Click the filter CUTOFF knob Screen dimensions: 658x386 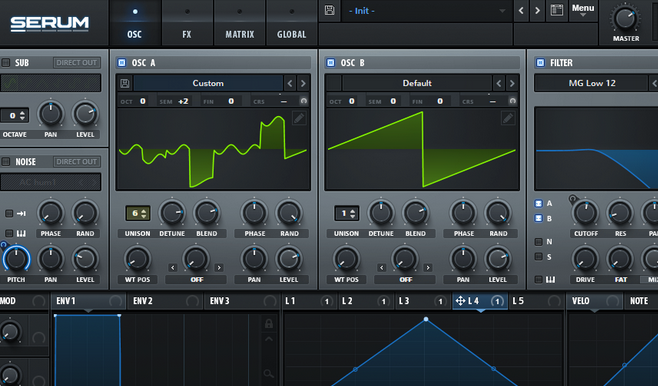pyautogui.click(x=585, y=213)
